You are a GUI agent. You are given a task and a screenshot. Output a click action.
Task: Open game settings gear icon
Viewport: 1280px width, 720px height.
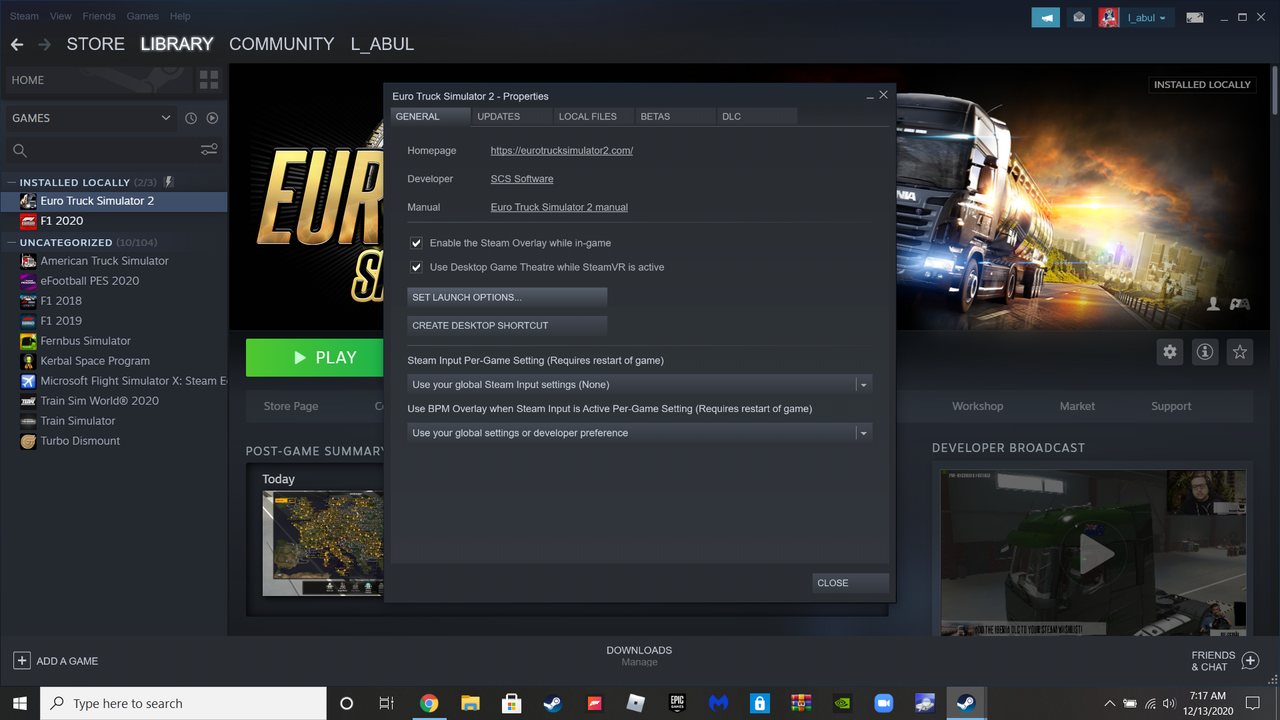coord(1170,352)
